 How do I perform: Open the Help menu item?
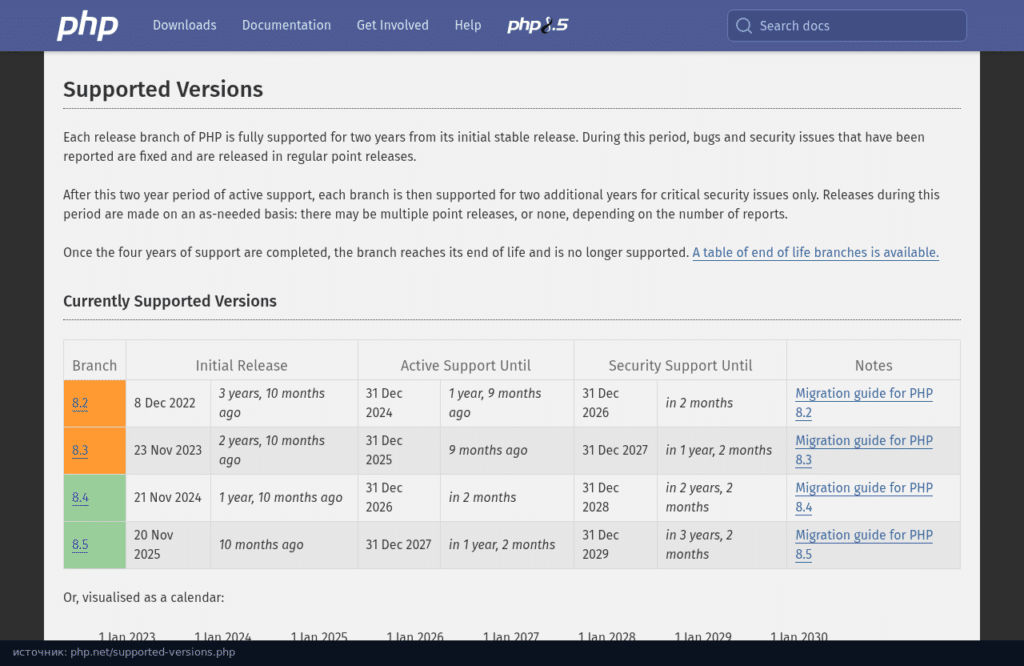(468, 25)
